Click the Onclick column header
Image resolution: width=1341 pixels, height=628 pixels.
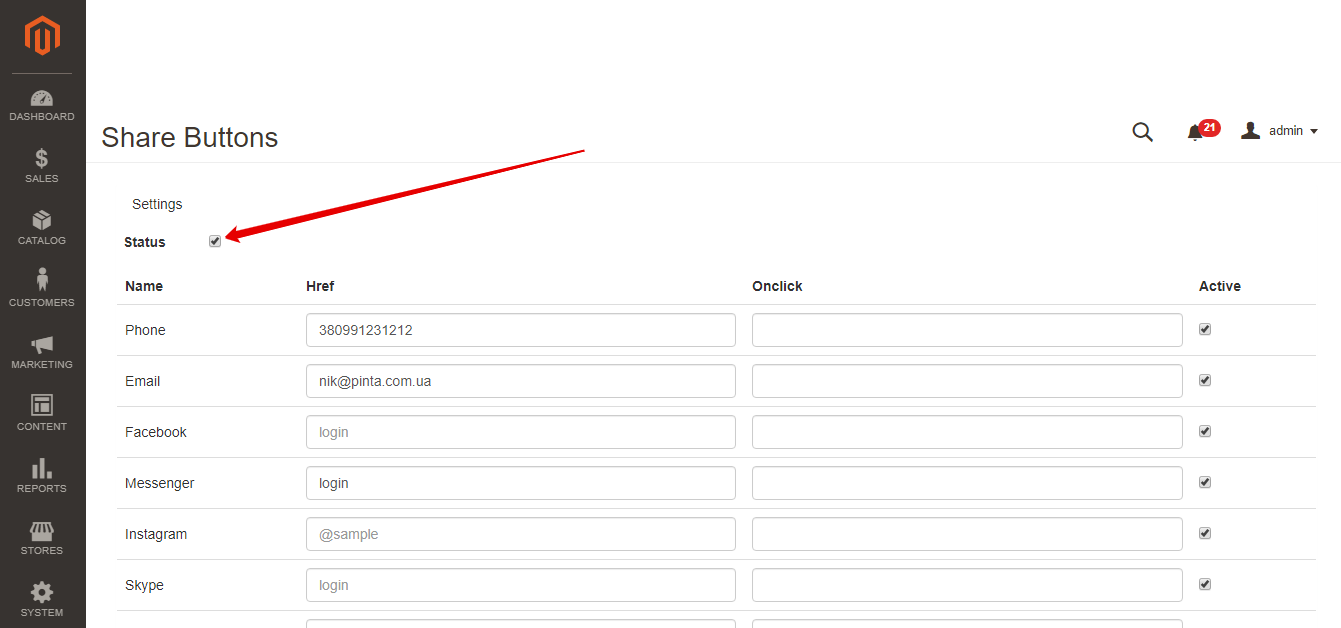(777, 286)
